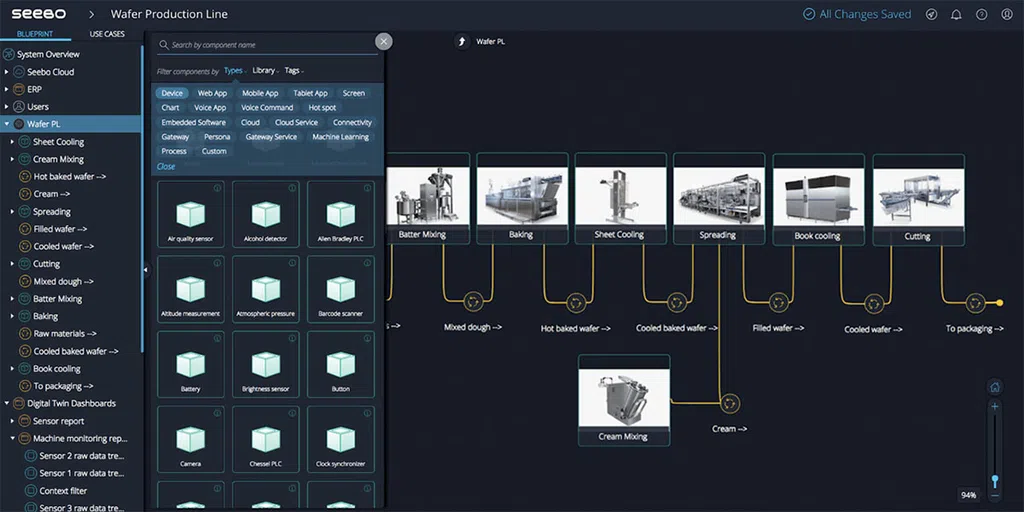Select the Baking machine thumbnail
Viewport: 1024px width, 512px height.
click(x=522, y=197)
